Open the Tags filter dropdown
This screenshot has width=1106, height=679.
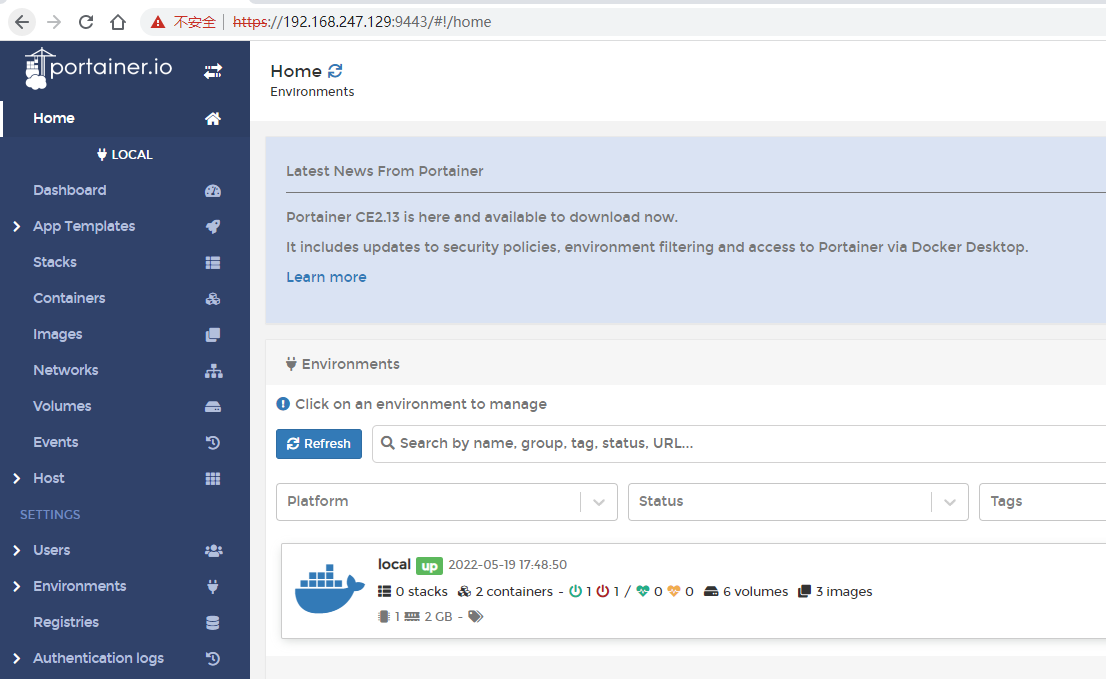click(x=1040, y=502)
